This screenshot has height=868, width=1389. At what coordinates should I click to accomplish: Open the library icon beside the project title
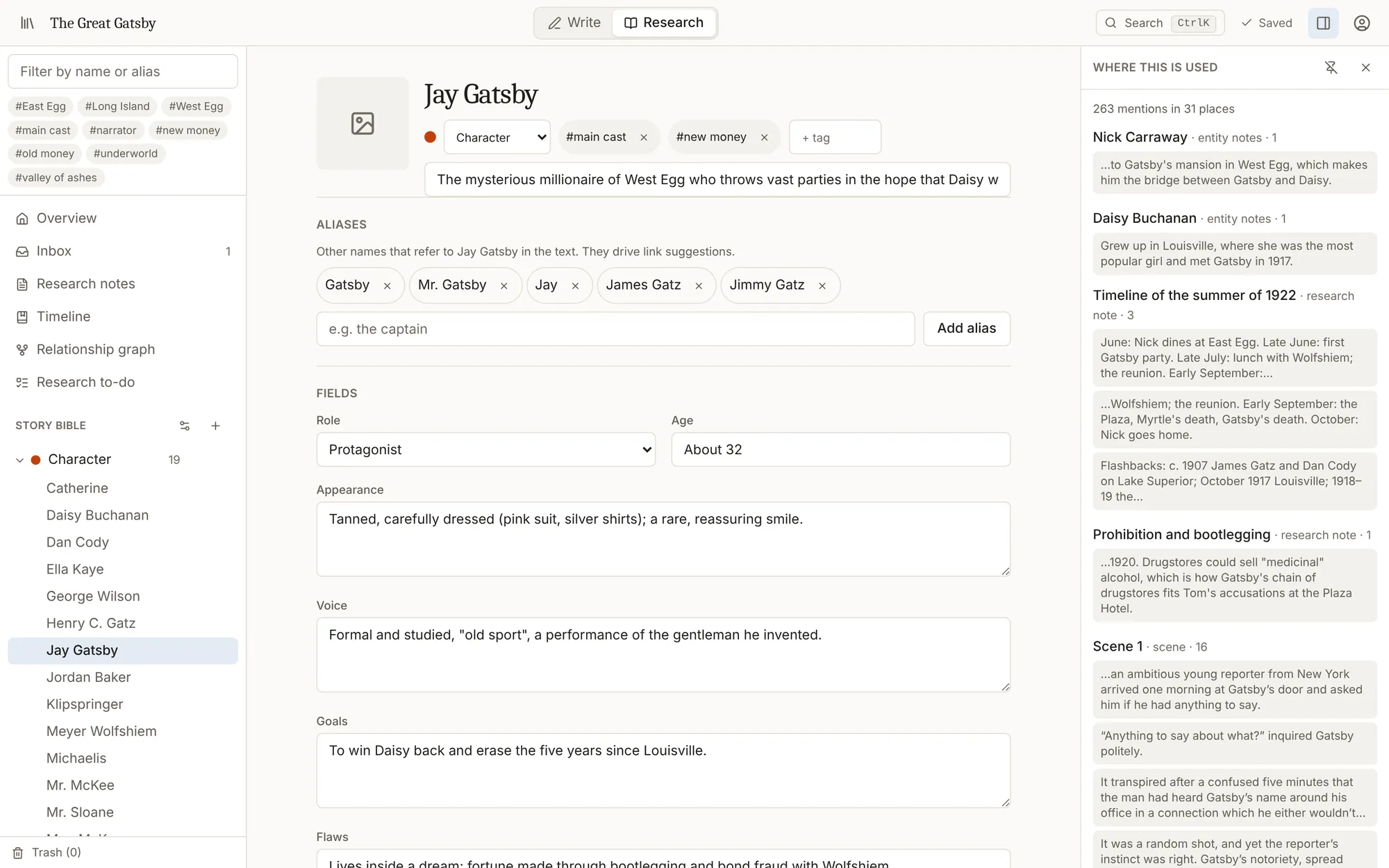[x=27, y=23]
